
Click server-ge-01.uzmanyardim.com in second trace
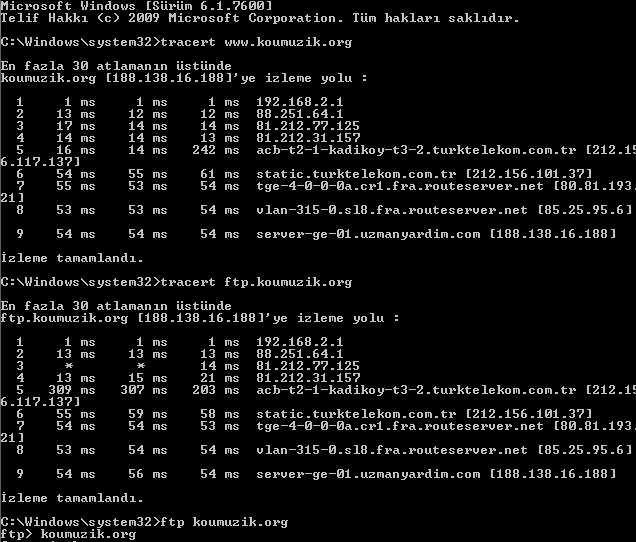coord(368,474)
